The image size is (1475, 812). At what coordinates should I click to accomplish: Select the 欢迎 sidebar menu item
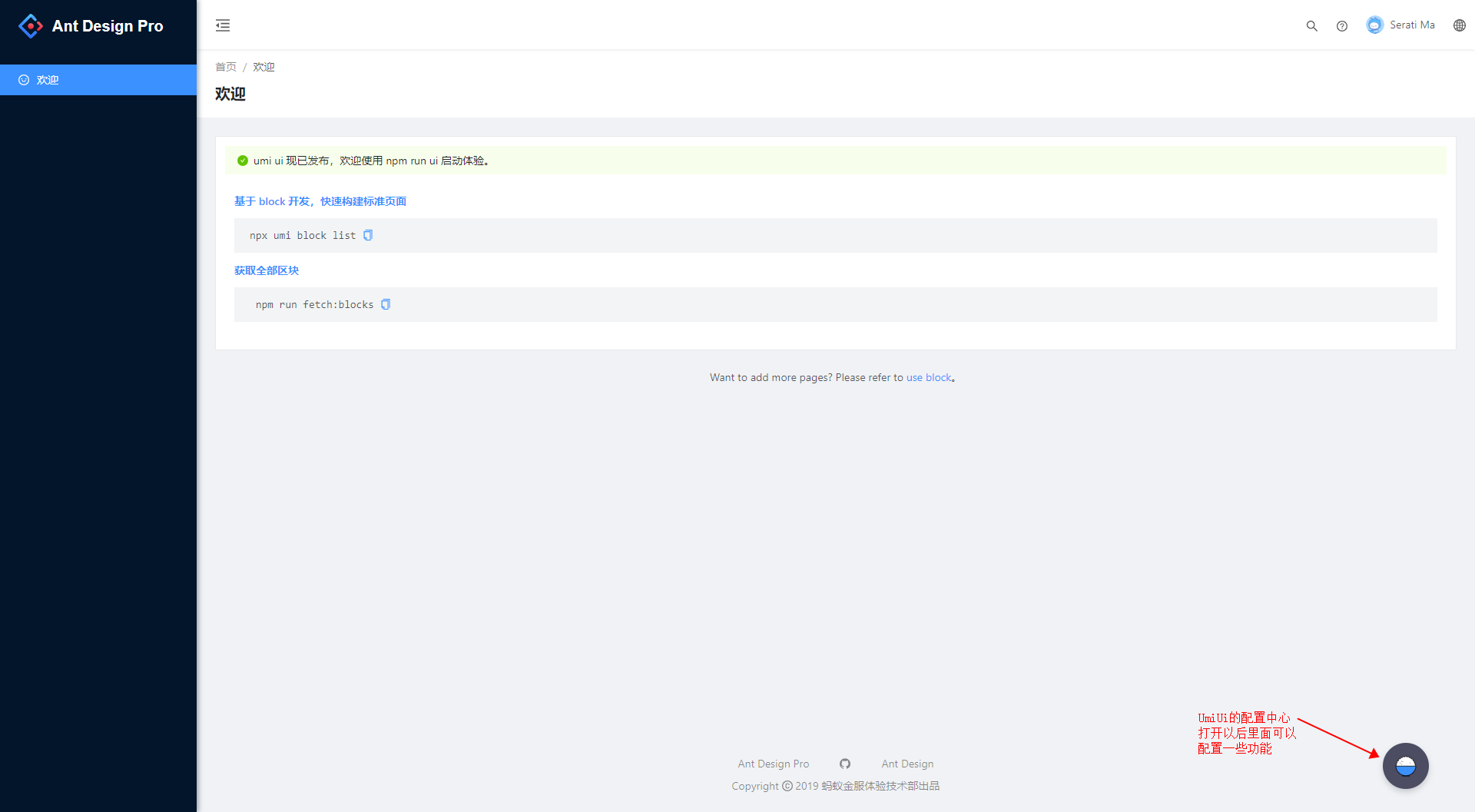(x=98, y=80)
